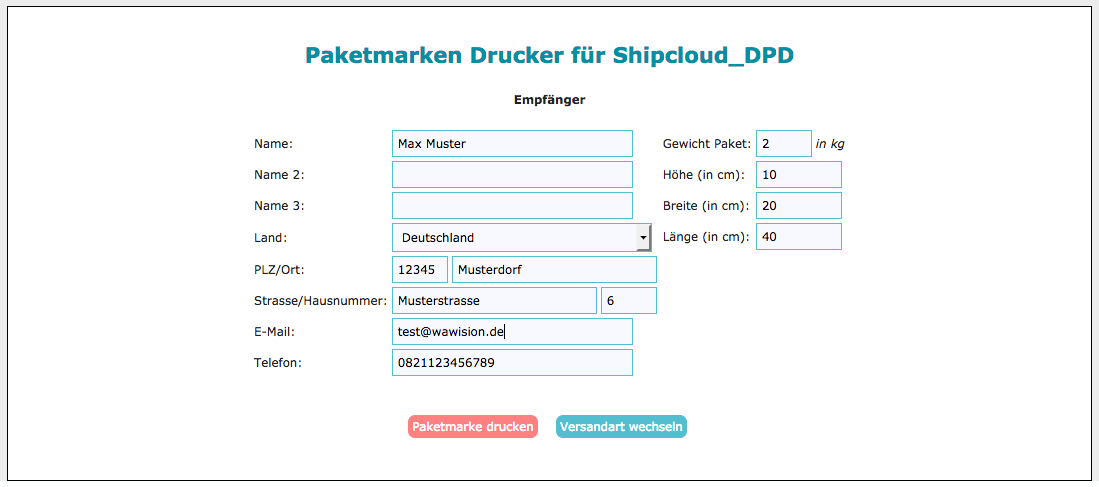Click the house number field with 6
Screen dimensions: 1099x487
point(628,301)
